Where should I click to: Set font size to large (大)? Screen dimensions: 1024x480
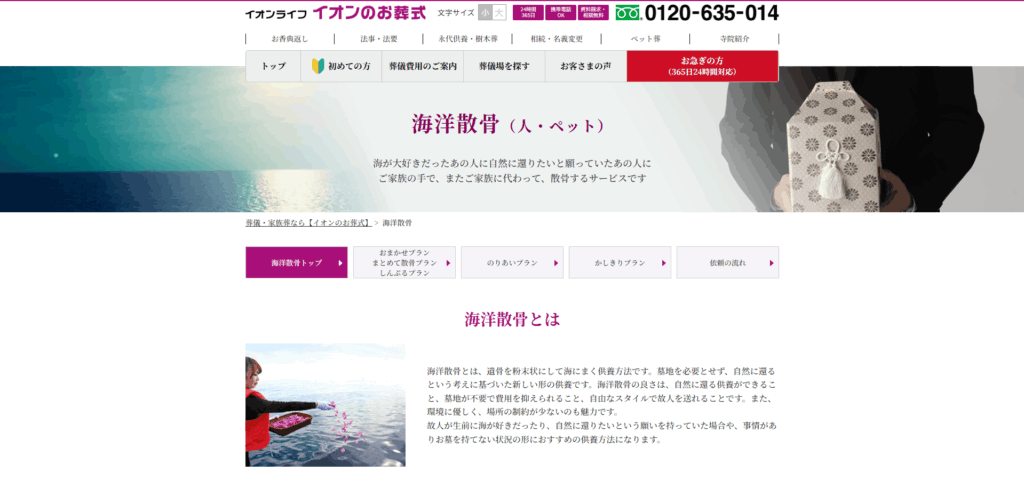[x=500, y=13]
